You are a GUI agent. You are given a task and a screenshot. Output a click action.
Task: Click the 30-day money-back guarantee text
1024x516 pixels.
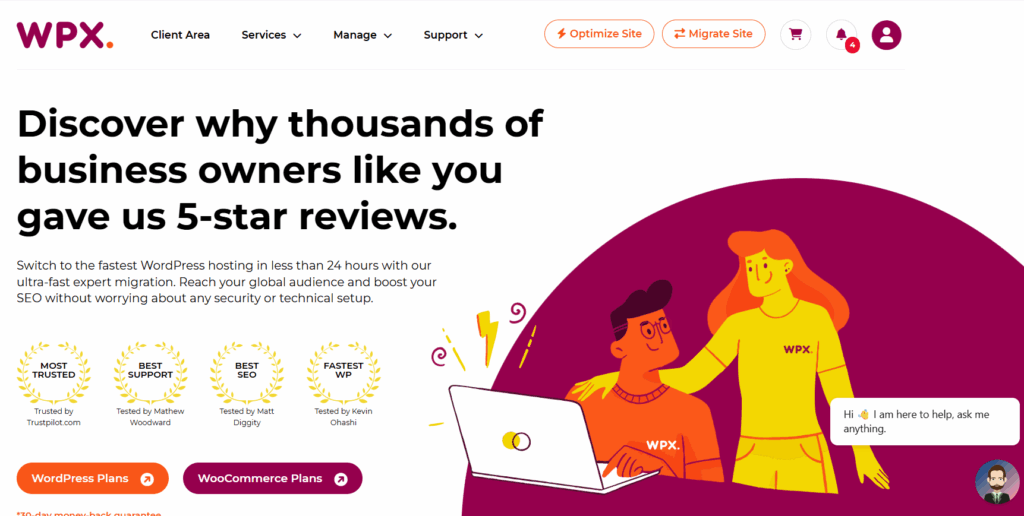pos(89,513)
